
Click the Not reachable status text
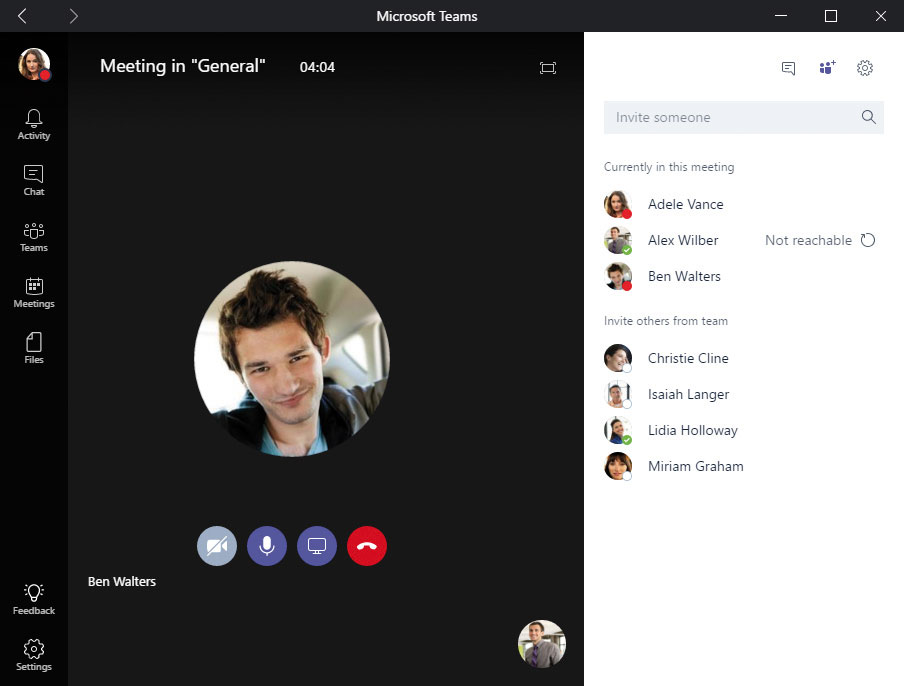tap(808, 240)
